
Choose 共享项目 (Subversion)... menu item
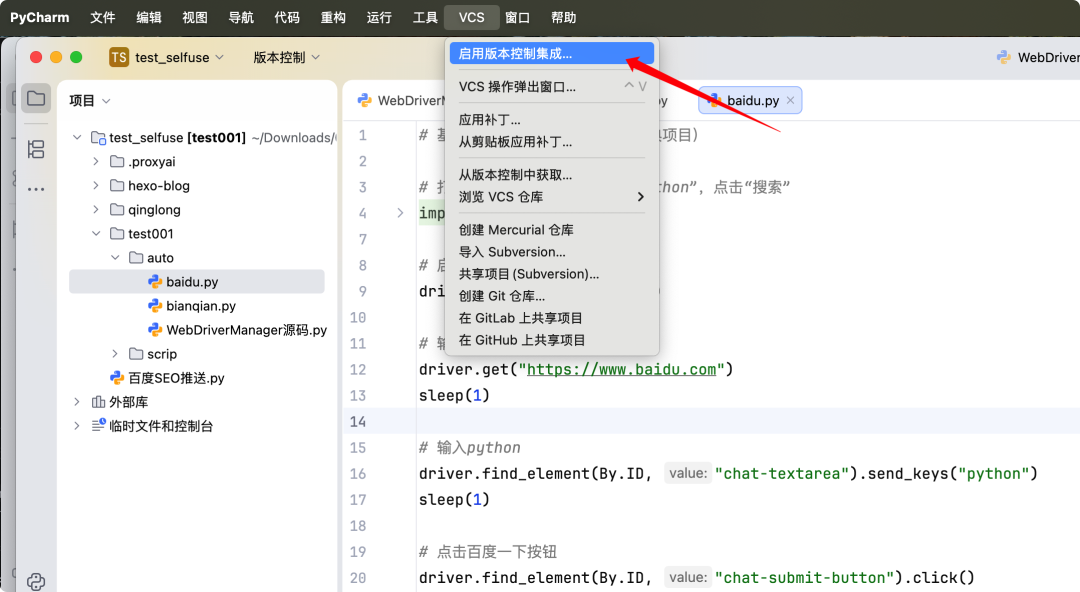[x=551, y=274]
